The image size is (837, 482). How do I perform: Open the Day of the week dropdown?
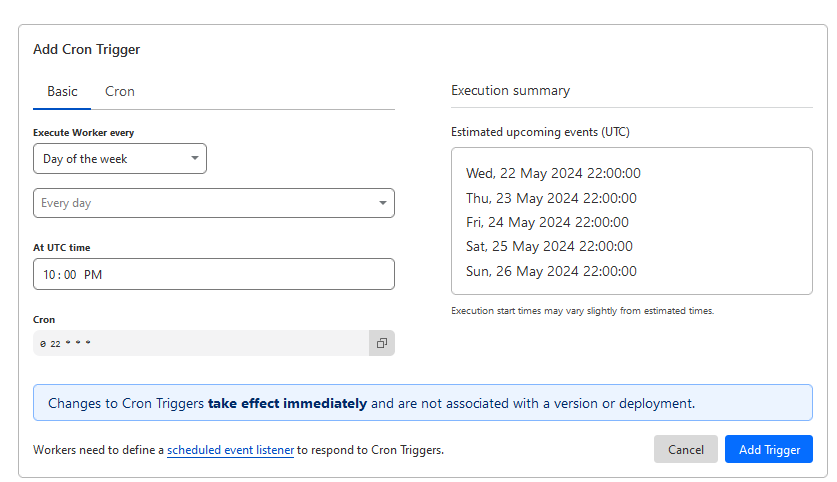[120, 158]
